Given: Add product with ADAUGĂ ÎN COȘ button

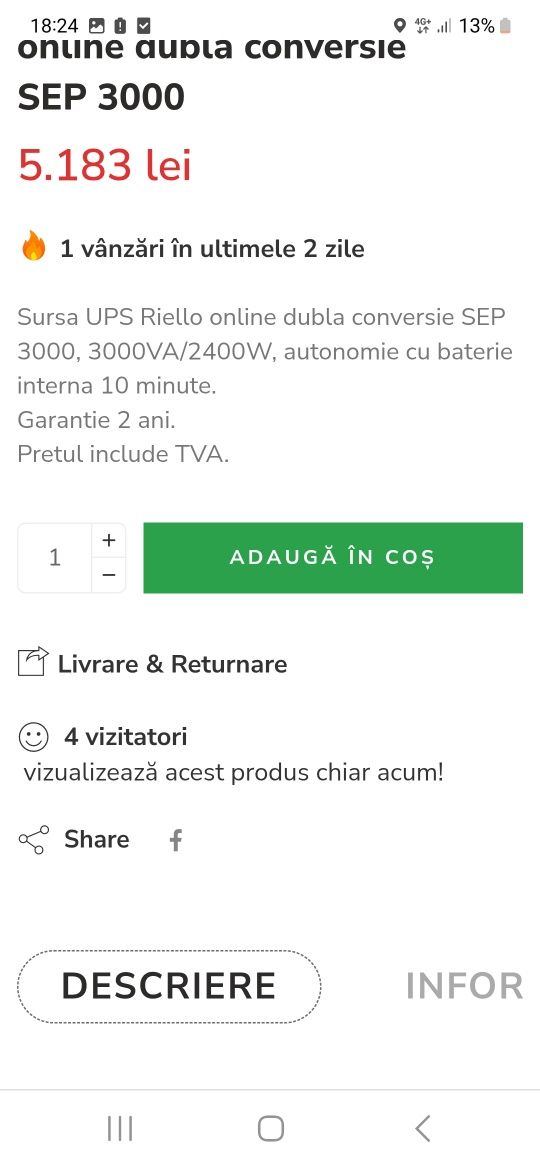Looking at the screenshot, I should [x=333, y=558].
